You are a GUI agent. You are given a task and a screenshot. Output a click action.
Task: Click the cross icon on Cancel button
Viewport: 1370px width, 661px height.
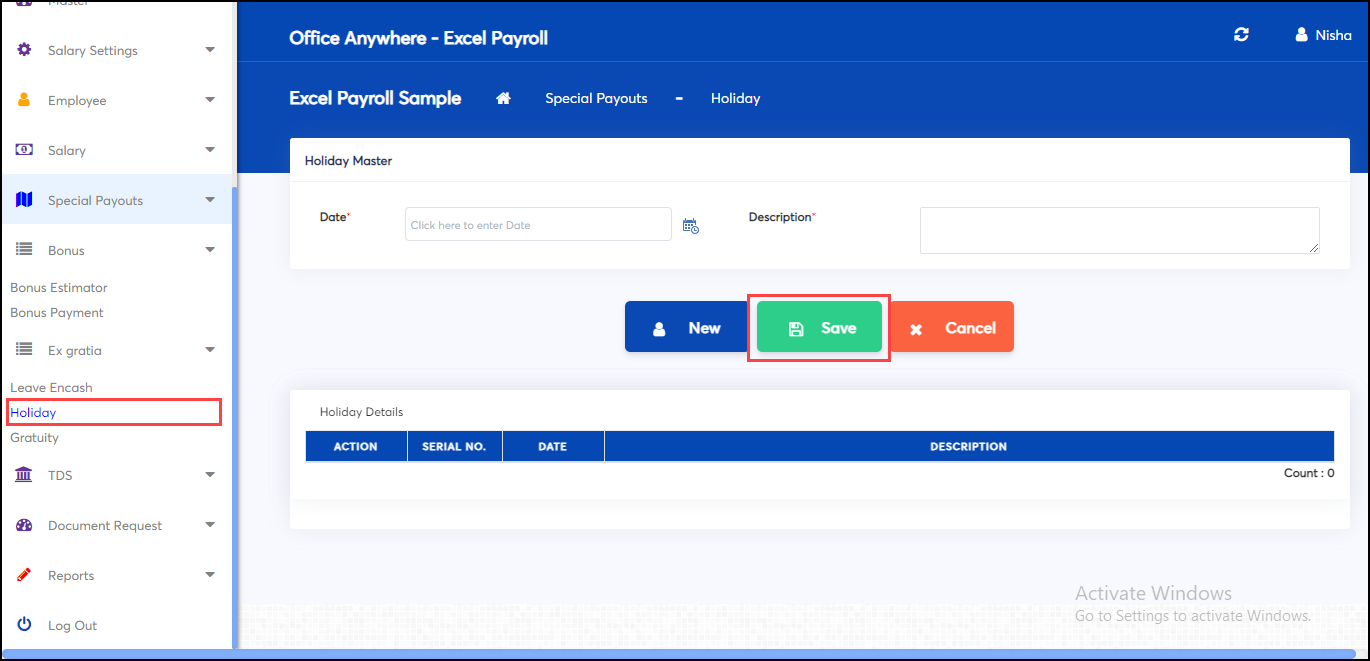[916, 329]
